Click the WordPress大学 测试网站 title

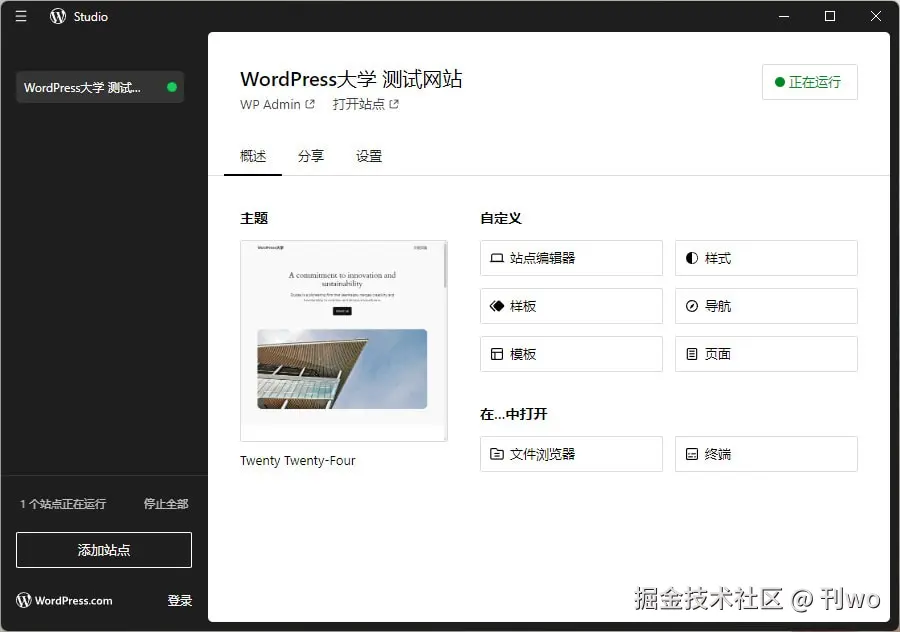coord(351,79)
